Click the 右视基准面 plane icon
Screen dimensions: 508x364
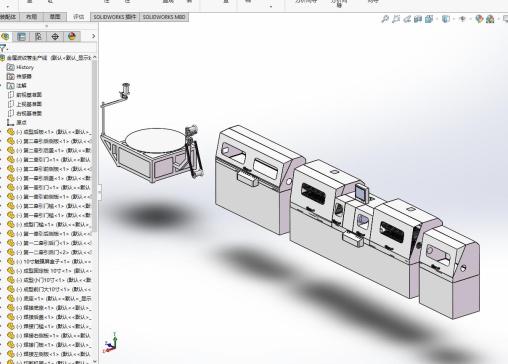click(11, 113)
